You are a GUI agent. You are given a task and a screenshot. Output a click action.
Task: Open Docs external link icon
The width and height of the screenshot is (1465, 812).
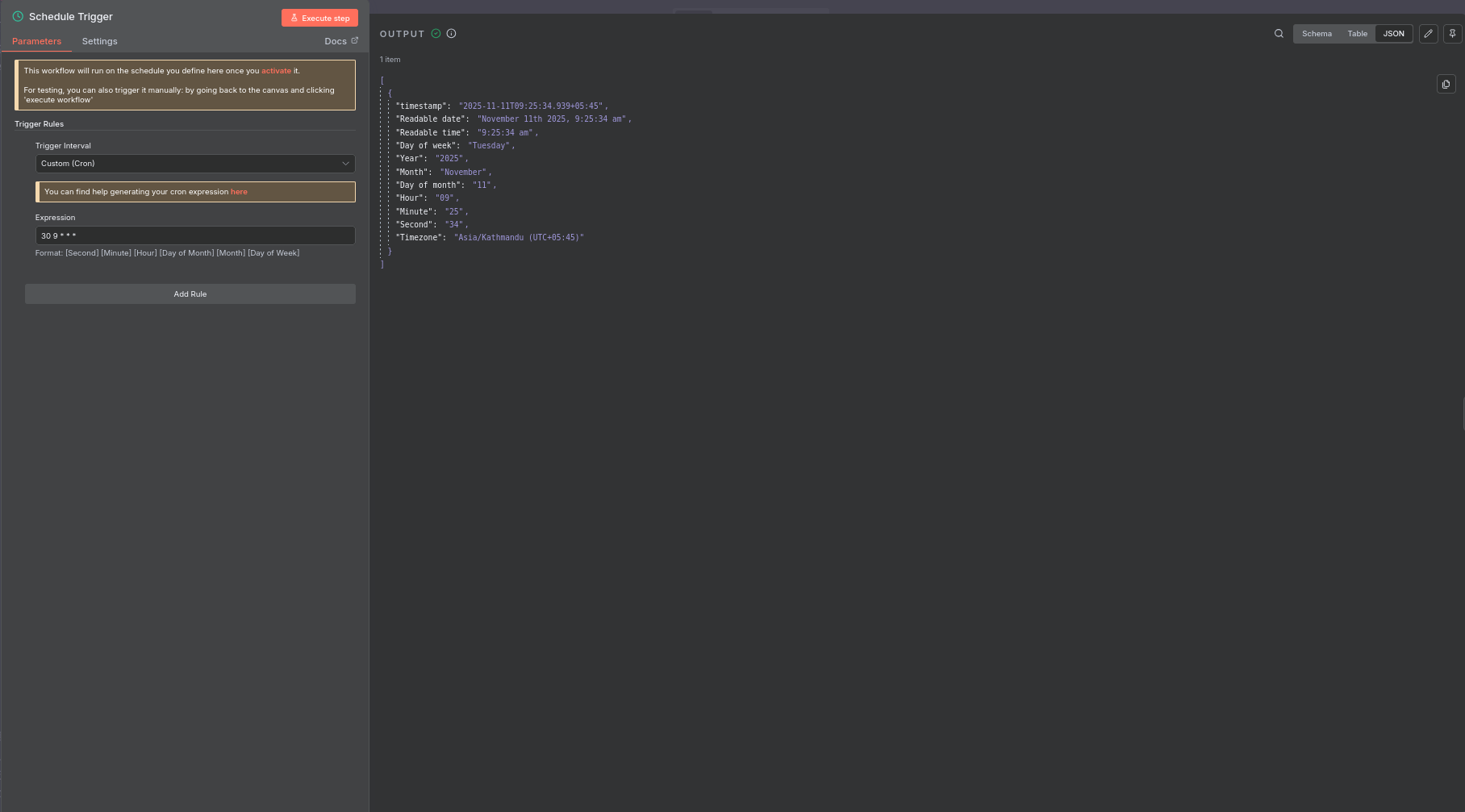(x=354, y=40)
